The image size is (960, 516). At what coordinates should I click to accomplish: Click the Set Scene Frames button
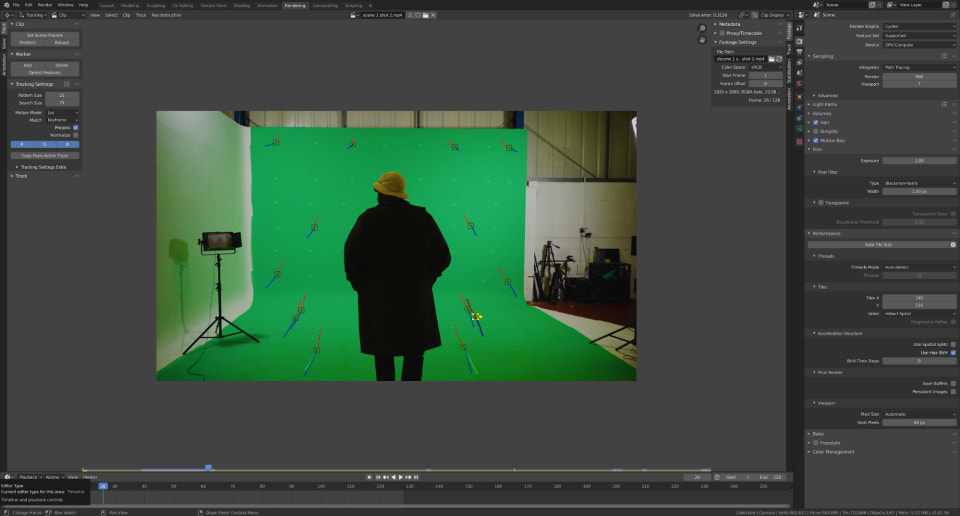(45, 36)
